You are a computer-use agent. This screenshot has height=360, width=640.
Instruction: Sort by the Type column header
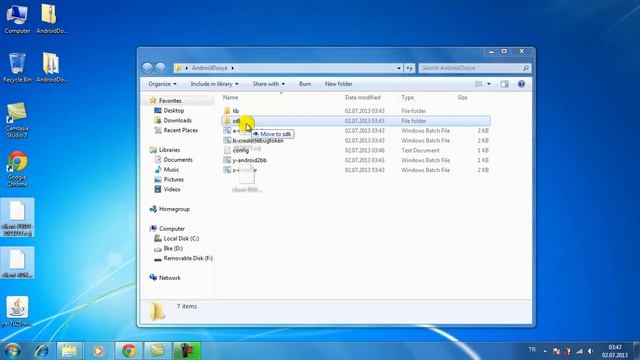click(x=407, y=98)
